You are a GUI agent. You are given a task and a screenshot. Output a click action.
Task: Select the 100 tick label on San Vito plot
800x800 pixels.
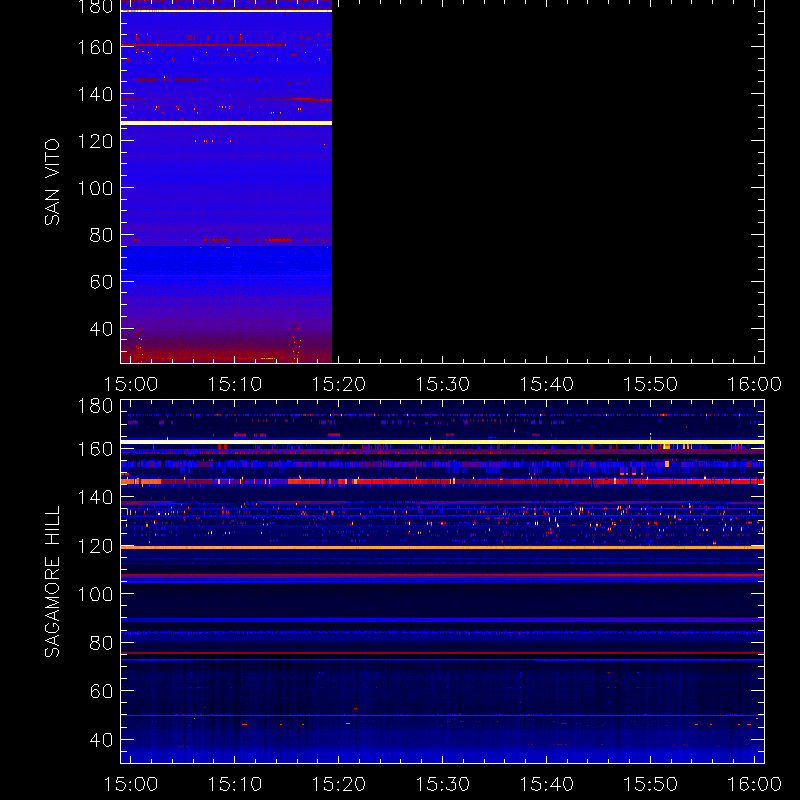click(95, 188)
